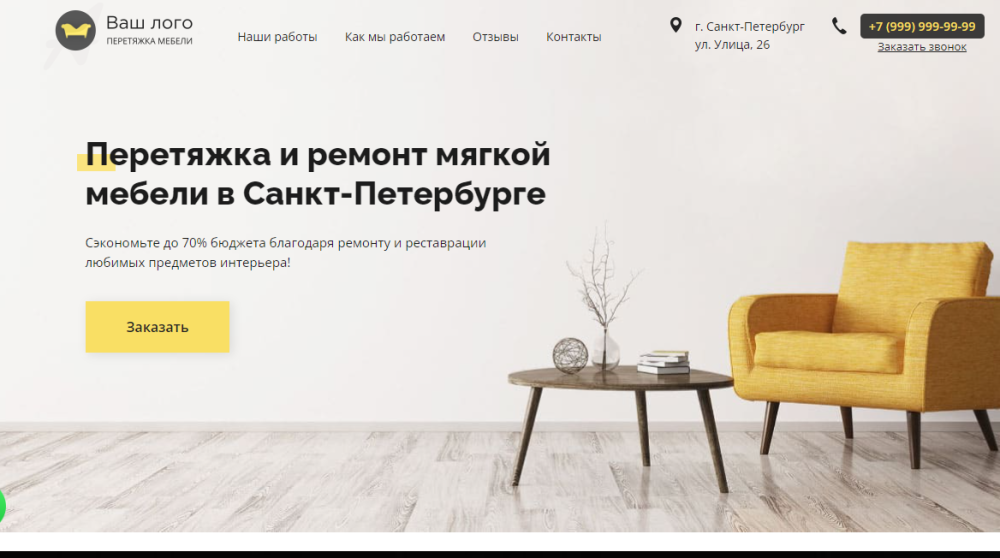Click the phone handset icon

pyautogui.click(x=839, y=26)
